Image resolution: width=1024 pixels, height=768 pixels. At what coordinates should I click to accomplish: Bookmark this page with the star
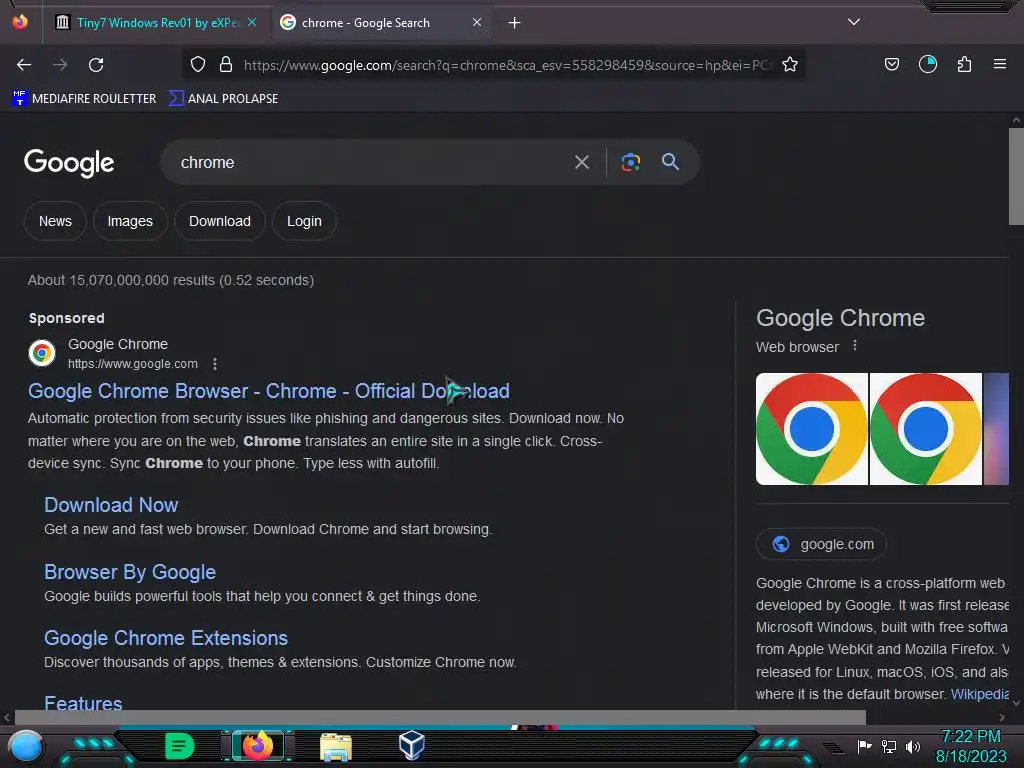(790, 64)
